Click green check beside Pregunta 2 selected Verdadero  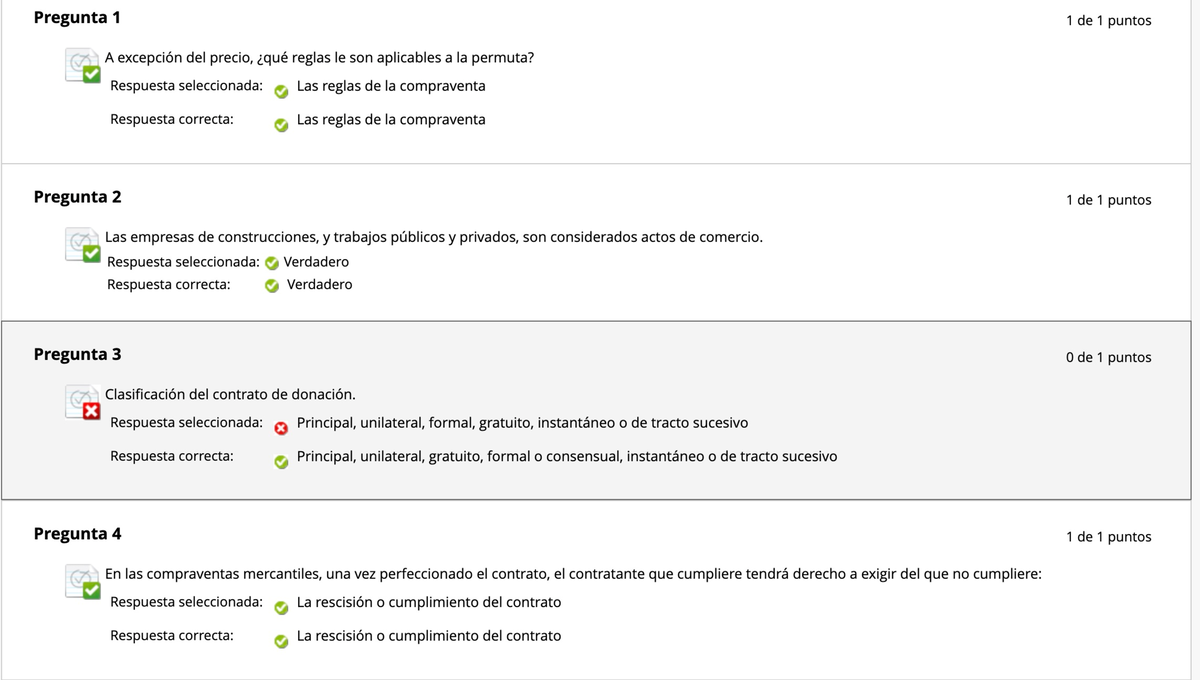pyautogui.click(x=270, y=263)
